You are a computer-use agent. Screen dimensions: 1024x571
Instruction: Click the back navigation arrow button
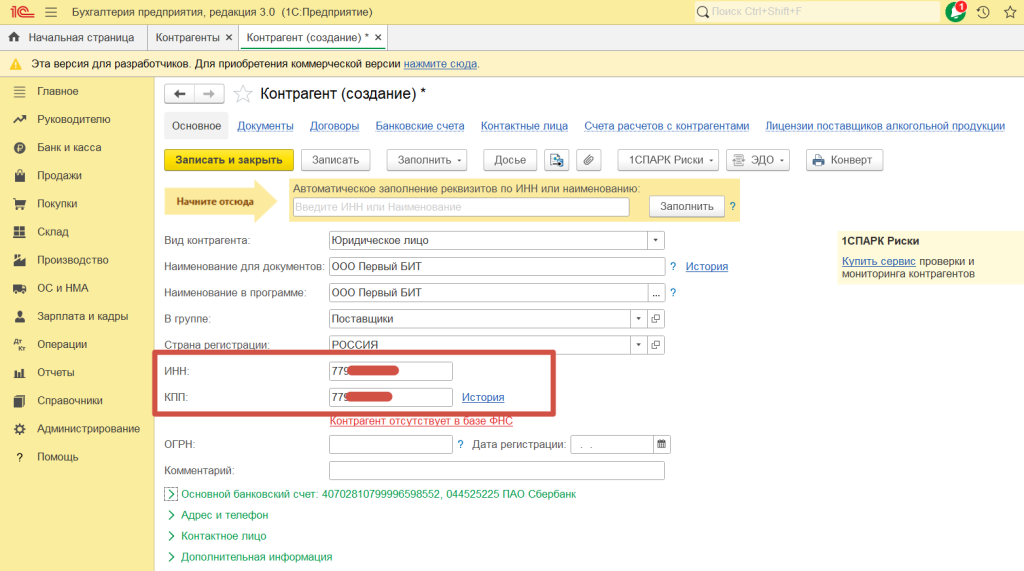tap(180, 94)
